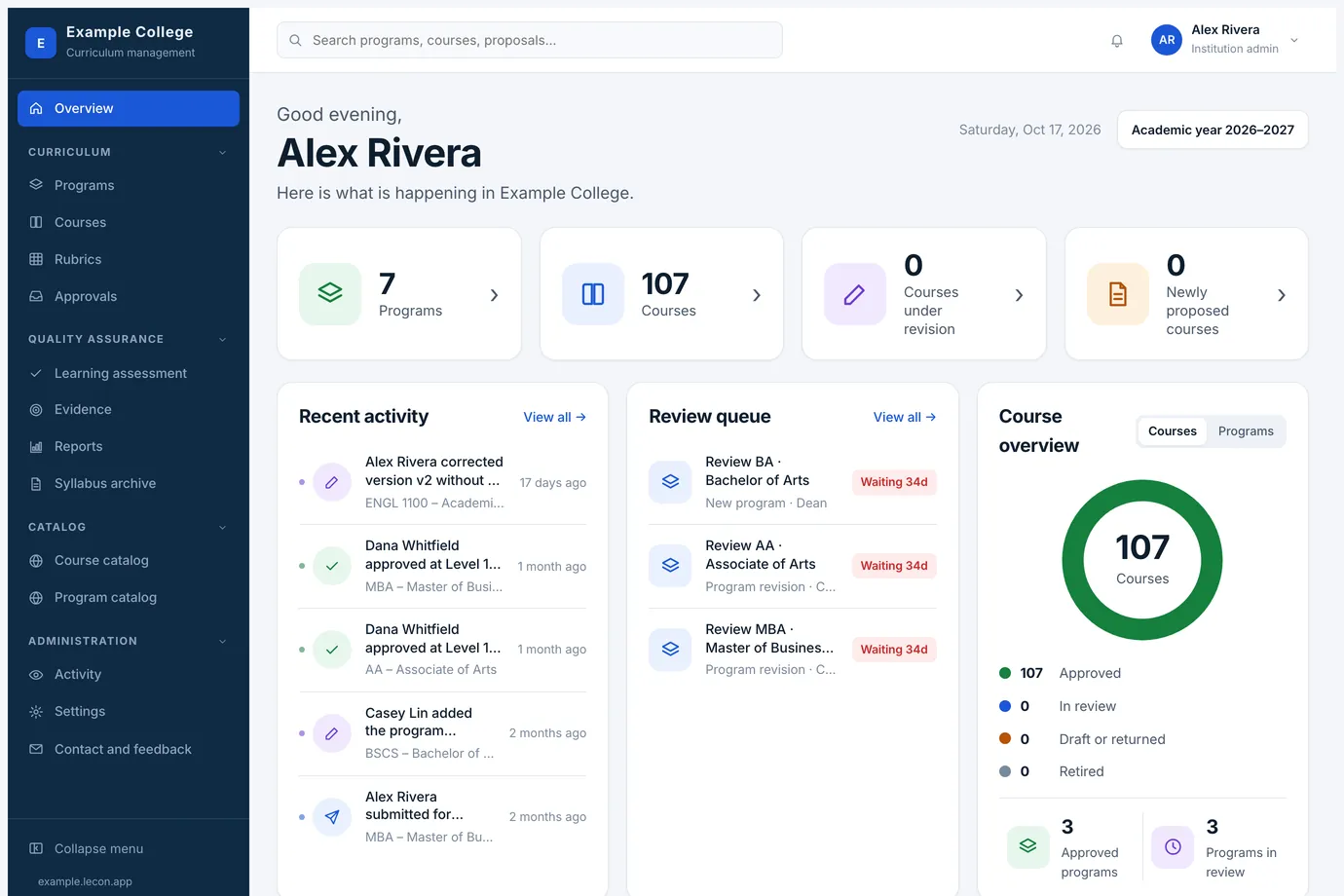Click Collapse menu button
Viewport: 1344px width, 896px height.
(129, 848)
